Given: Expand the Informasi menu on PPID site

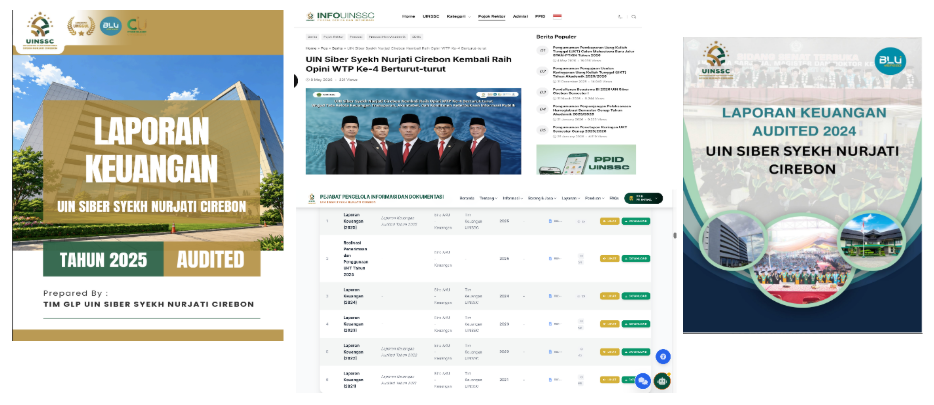Looking at the screenshot, I should (x=512, y=198).
